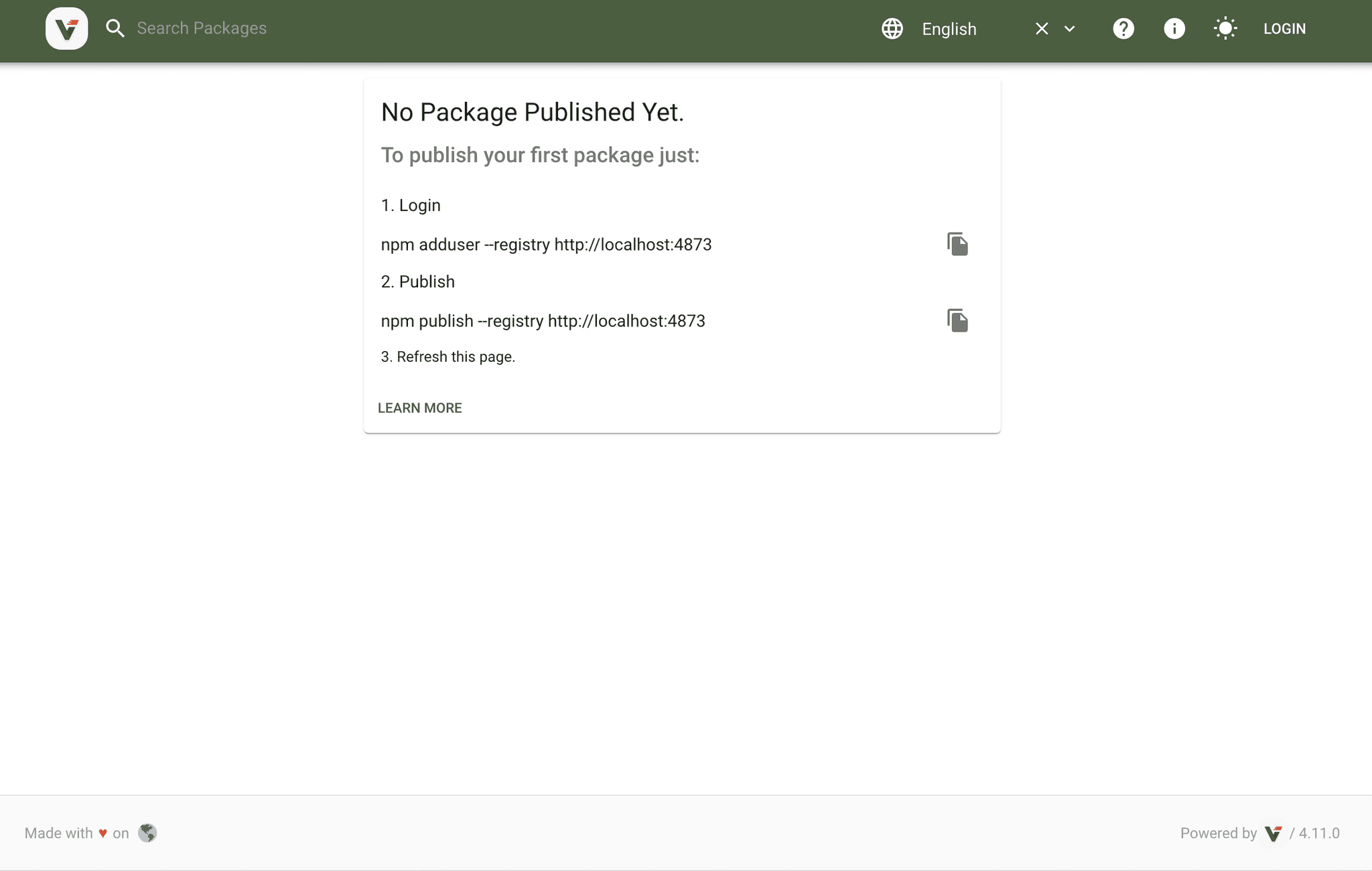The height and width of the screenshot is (871, 1372).
Task: Focus the Search Packages field
Action: [268, 28]
